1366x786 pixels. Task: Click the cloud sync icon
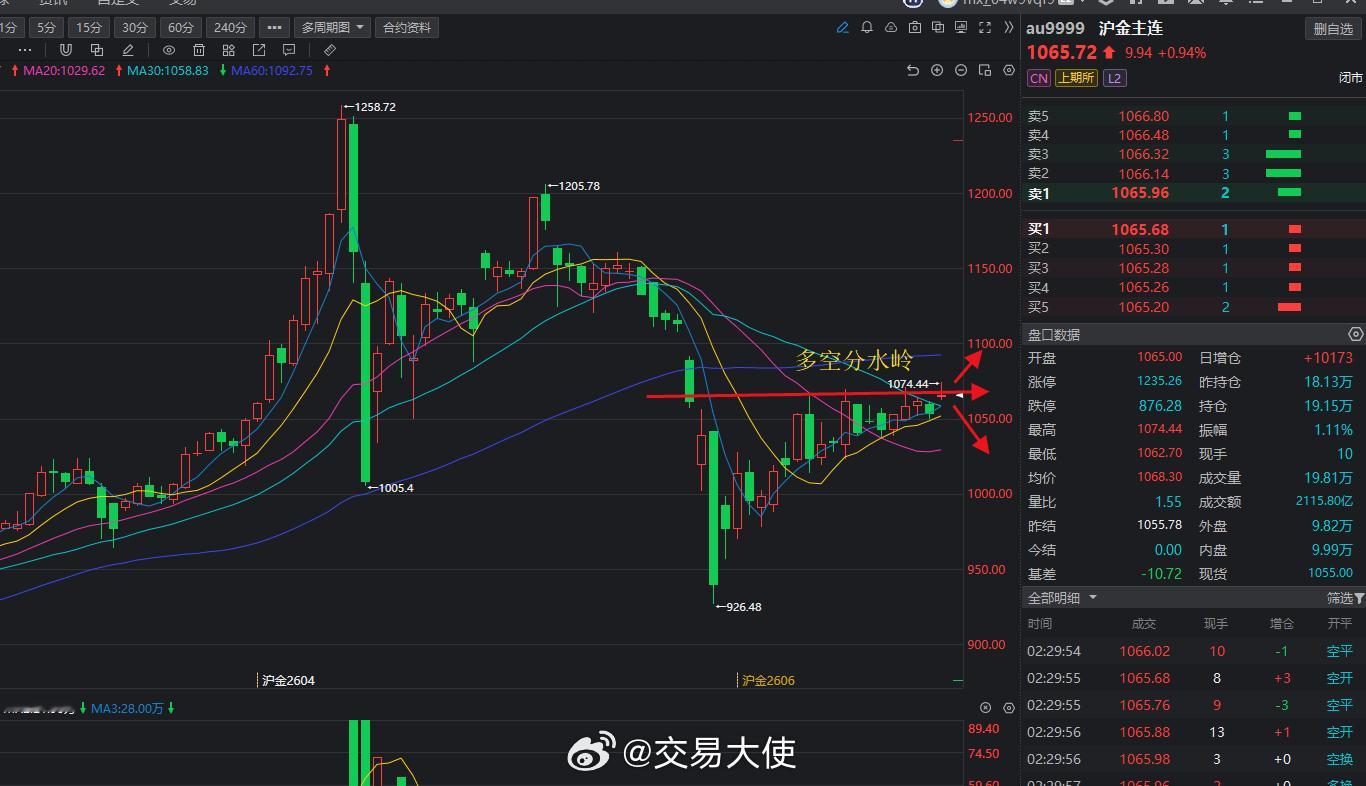coord(891,27)
